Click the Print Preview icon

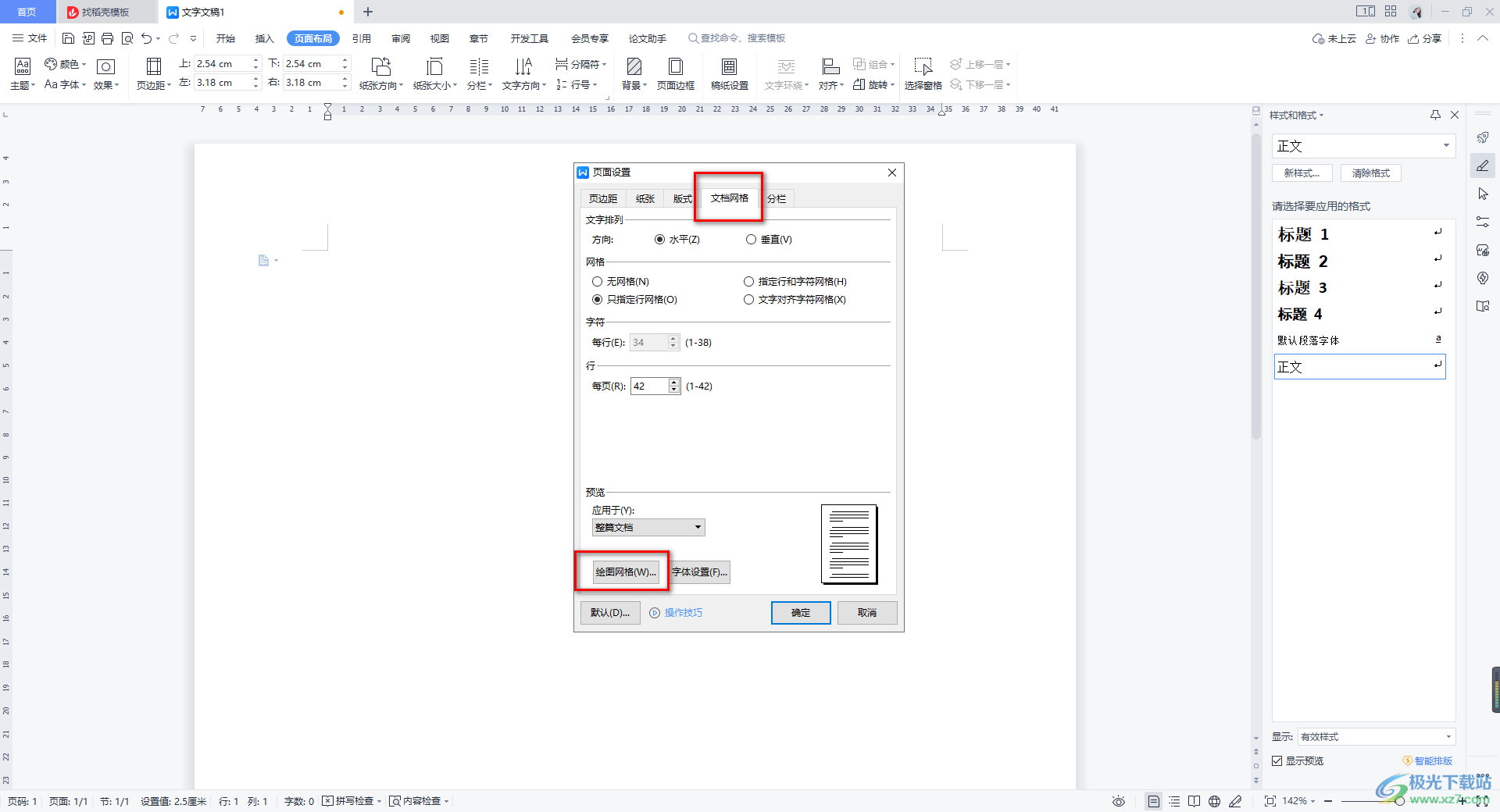click(x=127, y=38)
